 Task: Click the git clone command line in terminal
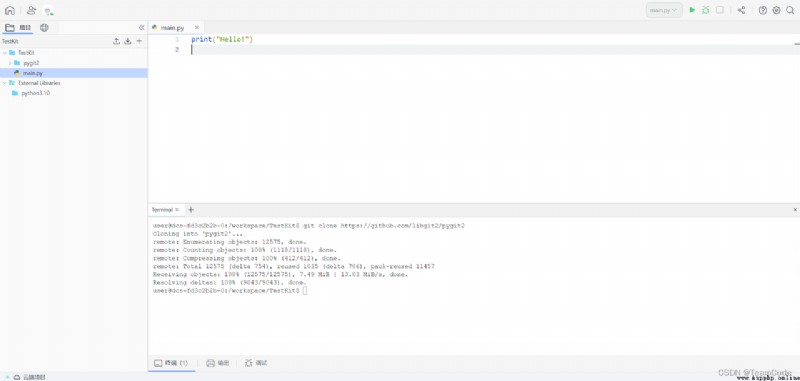[309, 225]
